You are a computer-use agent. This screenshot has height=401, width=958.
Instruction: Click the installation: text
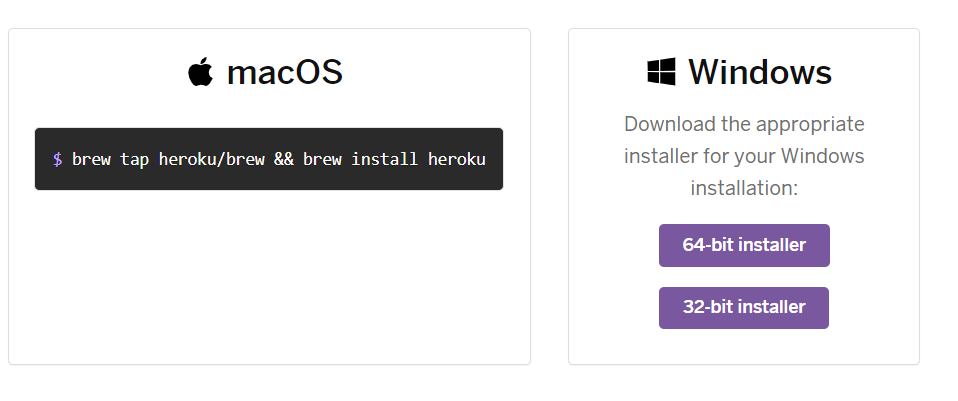click(744, 188)
